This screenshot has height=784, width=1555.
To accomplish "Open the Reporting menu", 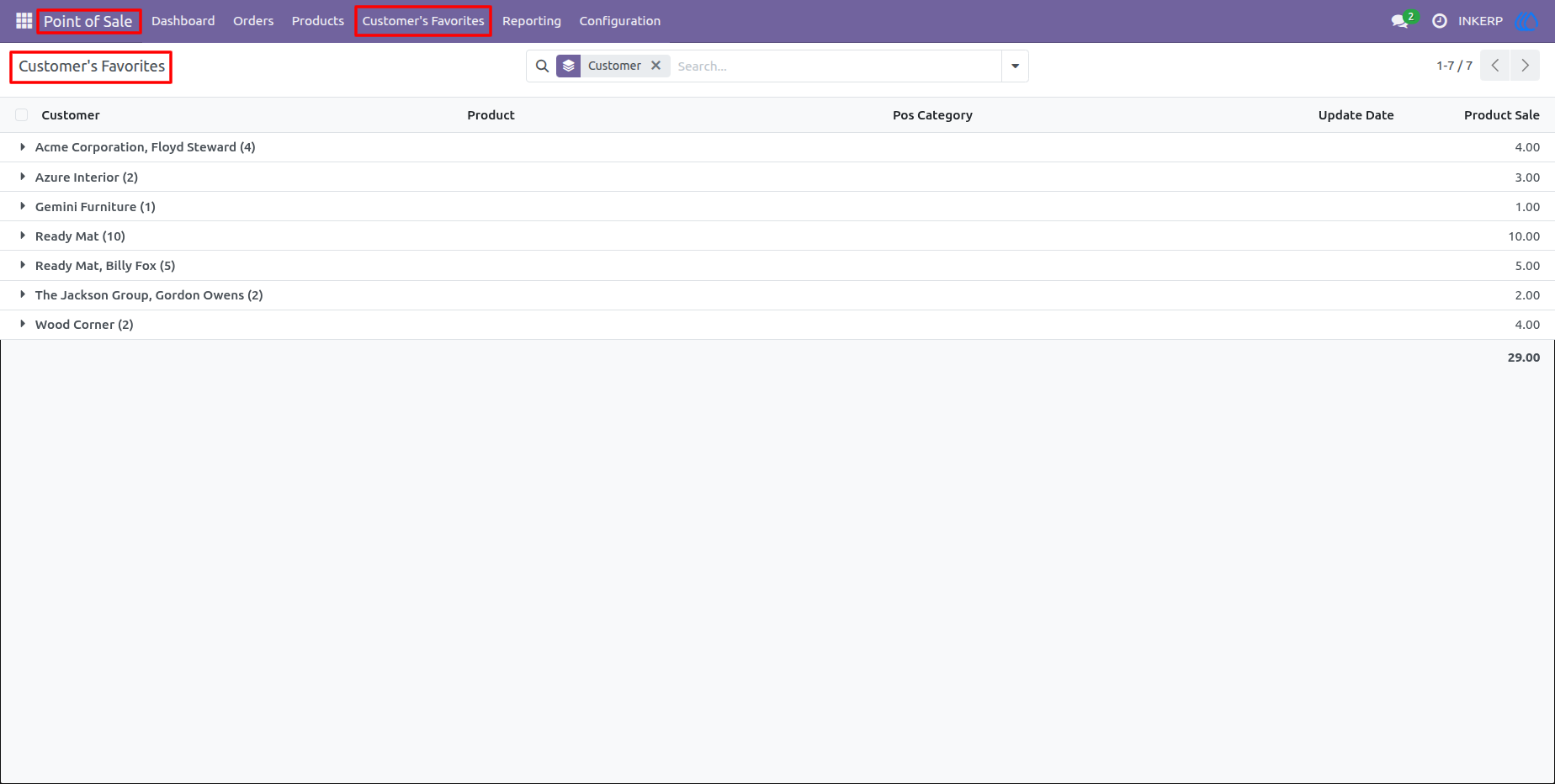I will [532, 21].
